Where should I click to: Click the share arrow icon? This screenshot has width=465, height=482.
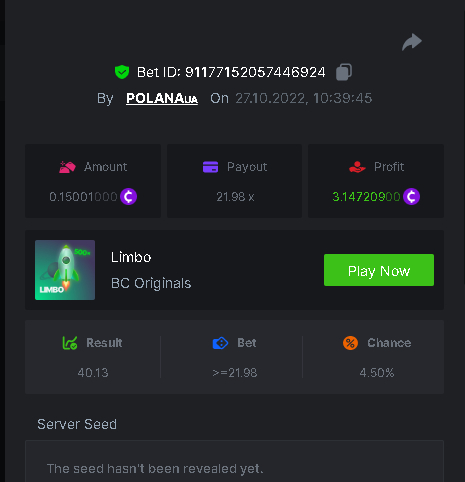click(412, 42)
